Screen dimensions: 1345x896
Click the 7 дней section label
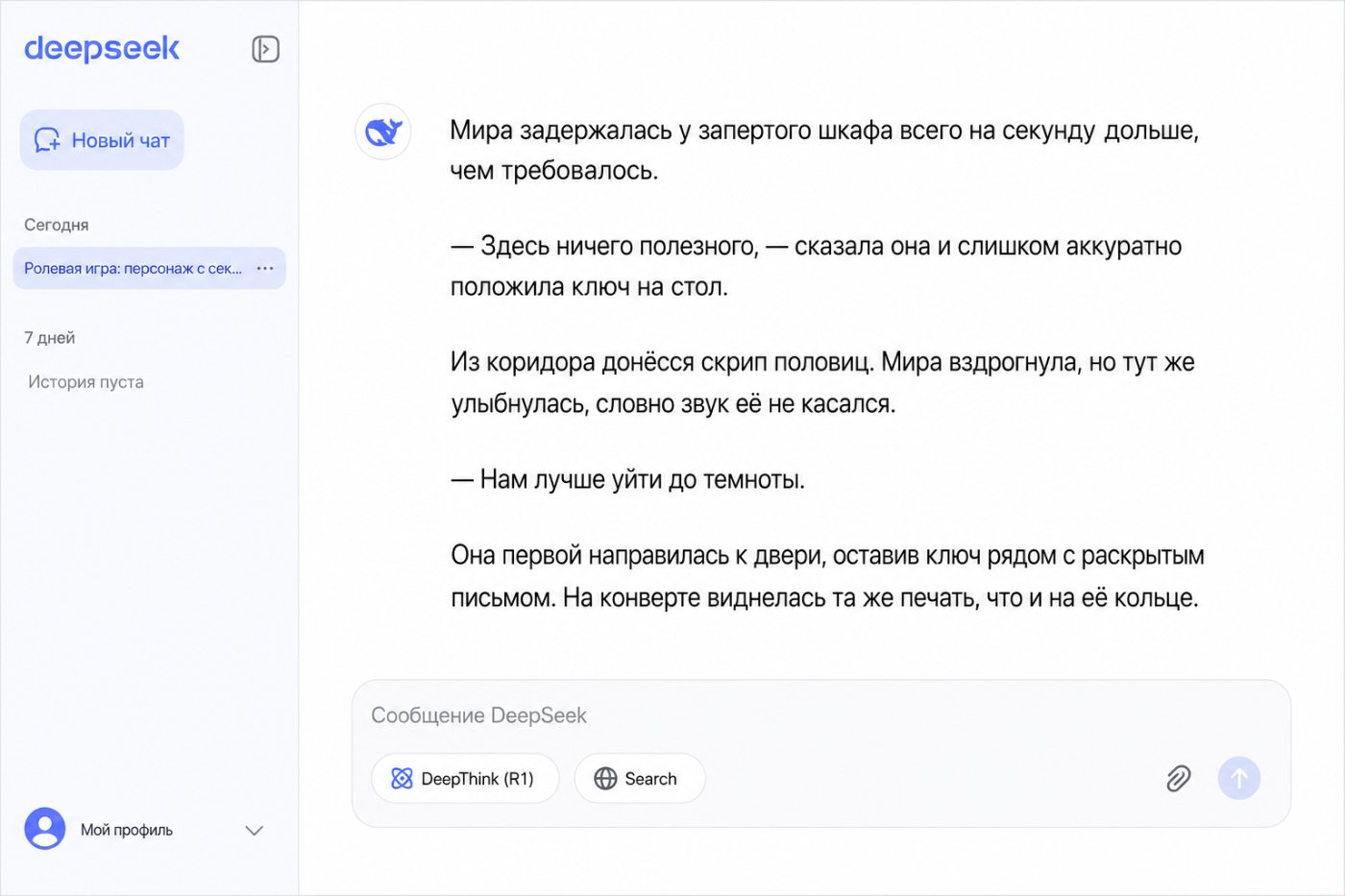pyautogui.click(x=50, y=338)
